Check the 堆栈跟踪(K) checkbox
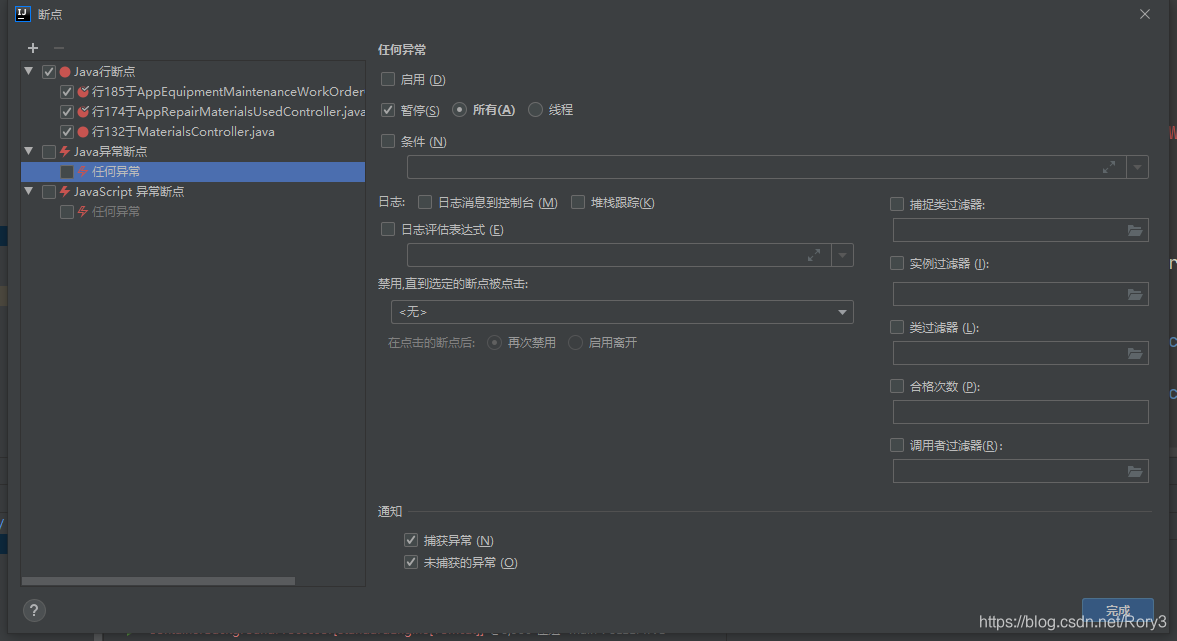Viewport: 1177px width, 641px height. pos(578,202)
